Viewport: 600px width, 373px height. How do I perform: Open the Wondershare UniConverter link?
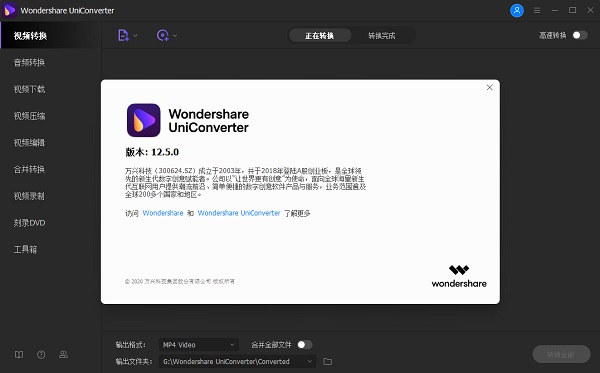point(239,213)
